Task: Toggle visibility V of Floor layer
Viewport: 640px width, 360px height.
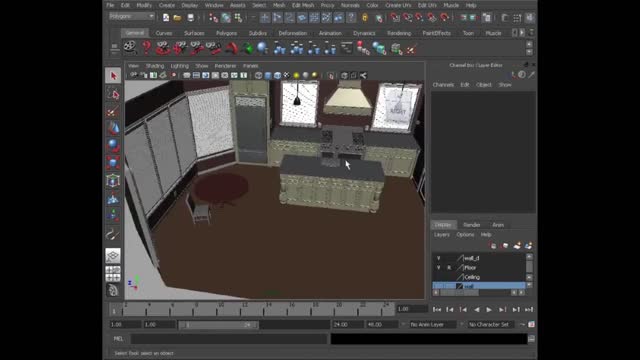Action: (439, 268)
